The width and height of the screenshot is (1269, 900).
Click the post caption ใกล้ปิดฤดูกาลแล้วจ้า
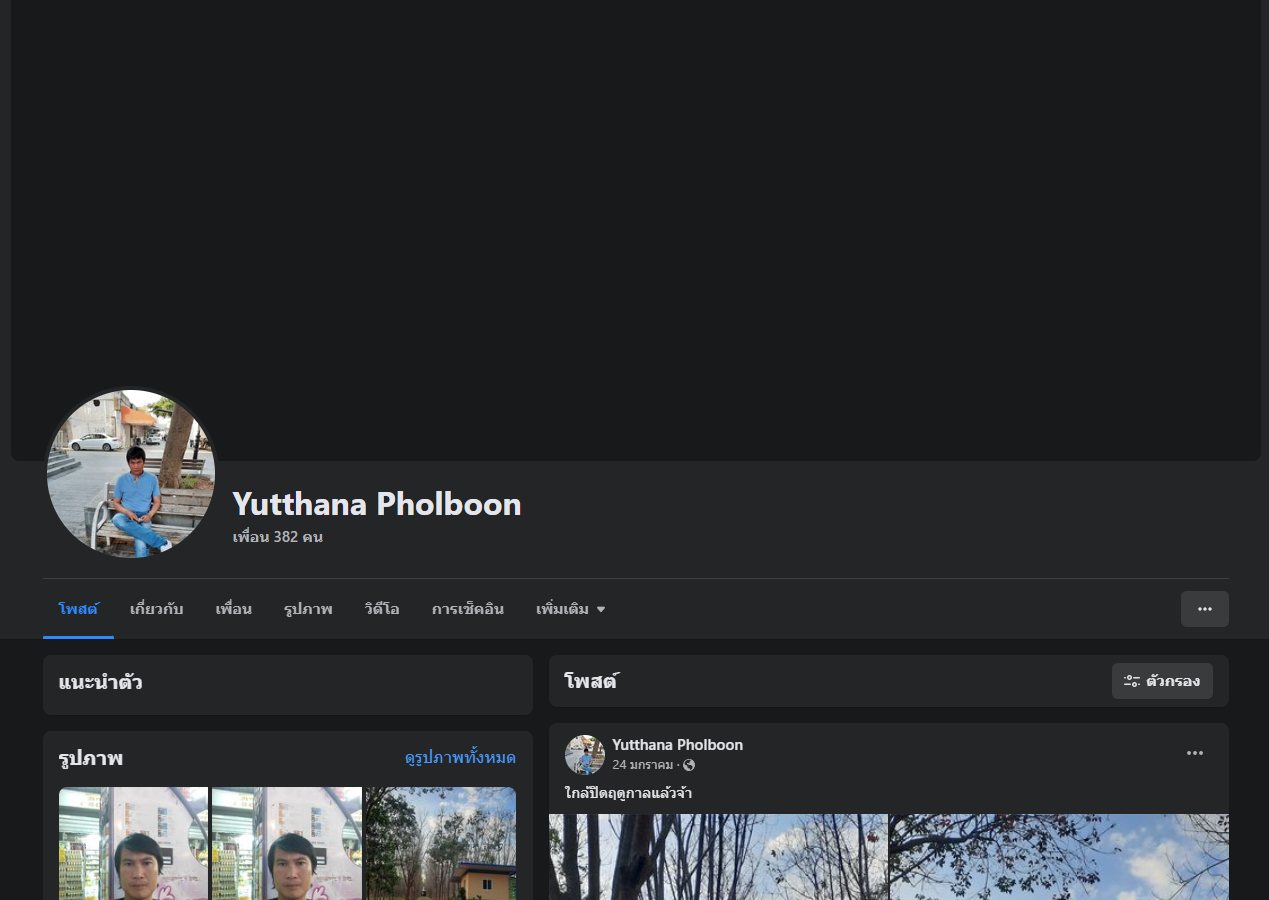[x=628, y=793]
